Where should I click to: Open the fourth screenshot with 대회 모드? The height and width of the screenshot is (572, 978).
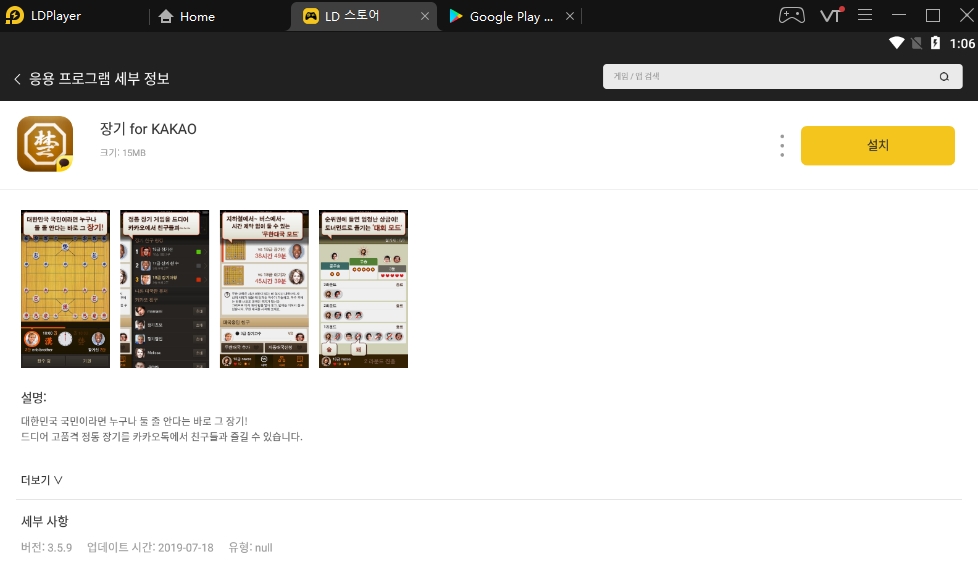[364, 289]
